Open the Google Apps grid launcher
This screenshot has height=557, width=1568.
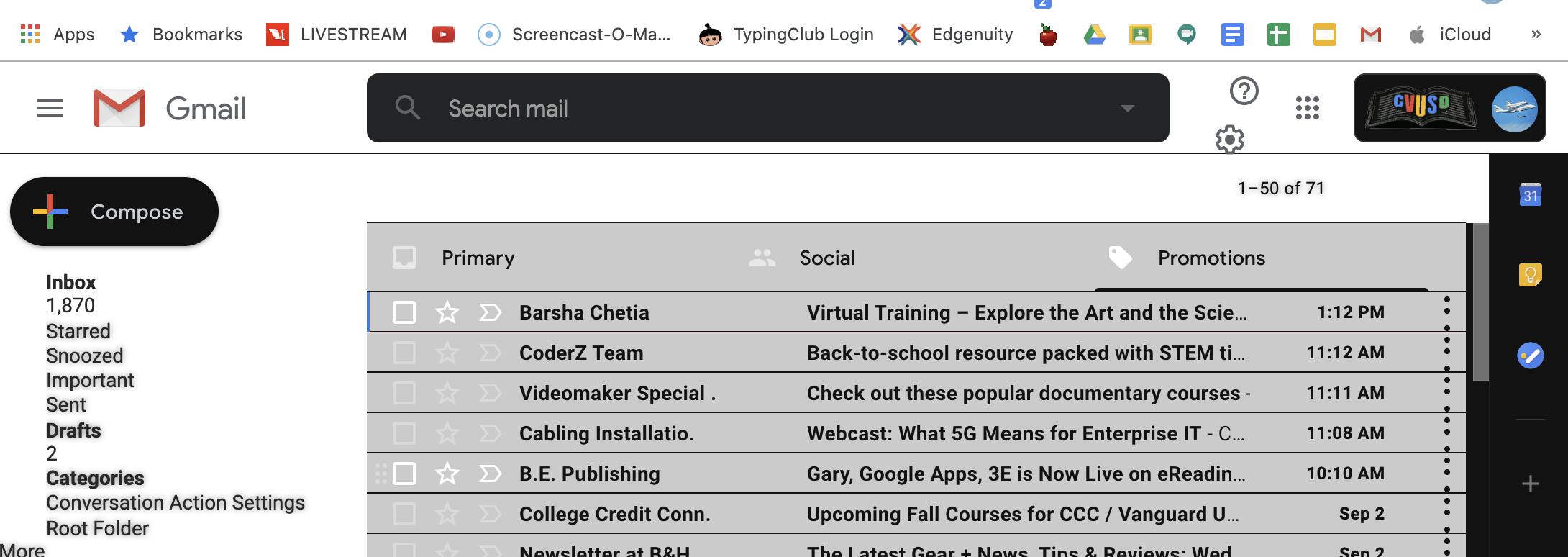coord(1306,108)
